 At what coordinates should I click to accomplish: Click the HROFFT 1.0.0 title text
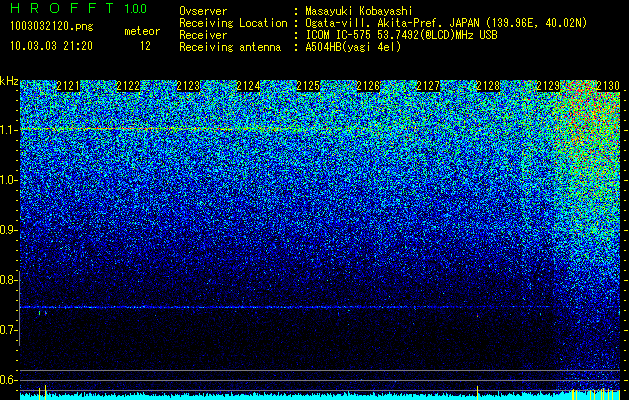coord(79,8)
